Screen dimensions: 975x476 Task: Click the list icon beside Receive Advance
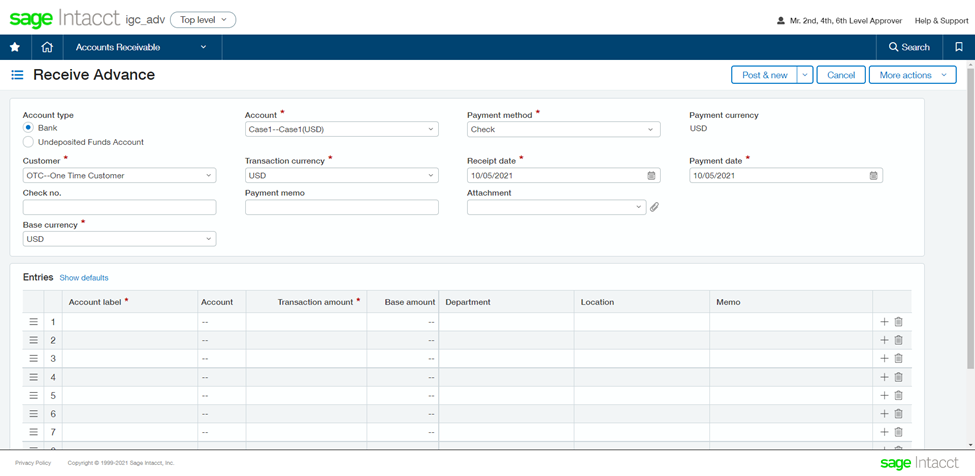[x=17, y=75]
